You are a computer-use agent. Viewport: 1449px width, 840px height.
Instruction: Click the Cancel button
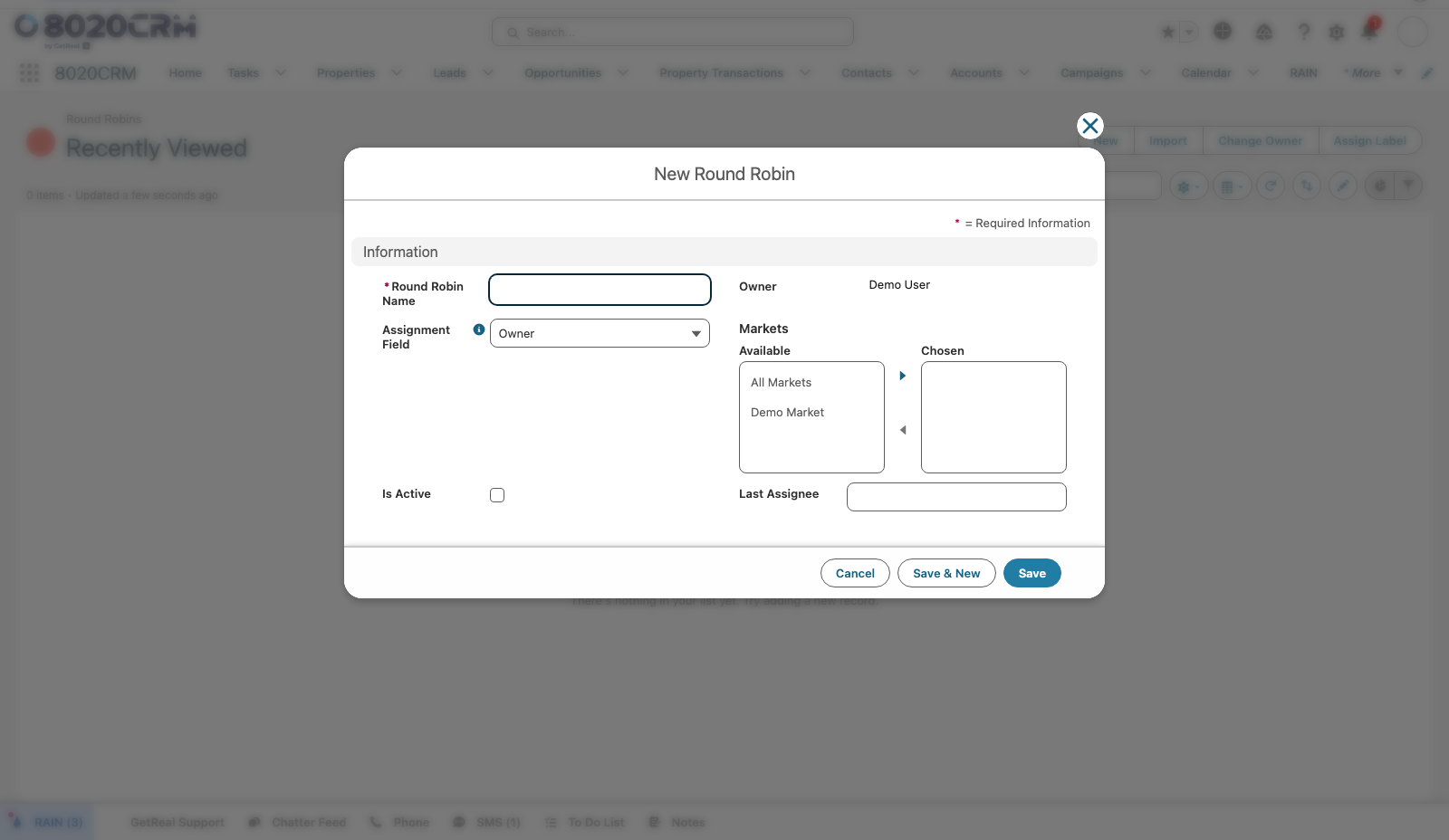[x=855, y=573]
